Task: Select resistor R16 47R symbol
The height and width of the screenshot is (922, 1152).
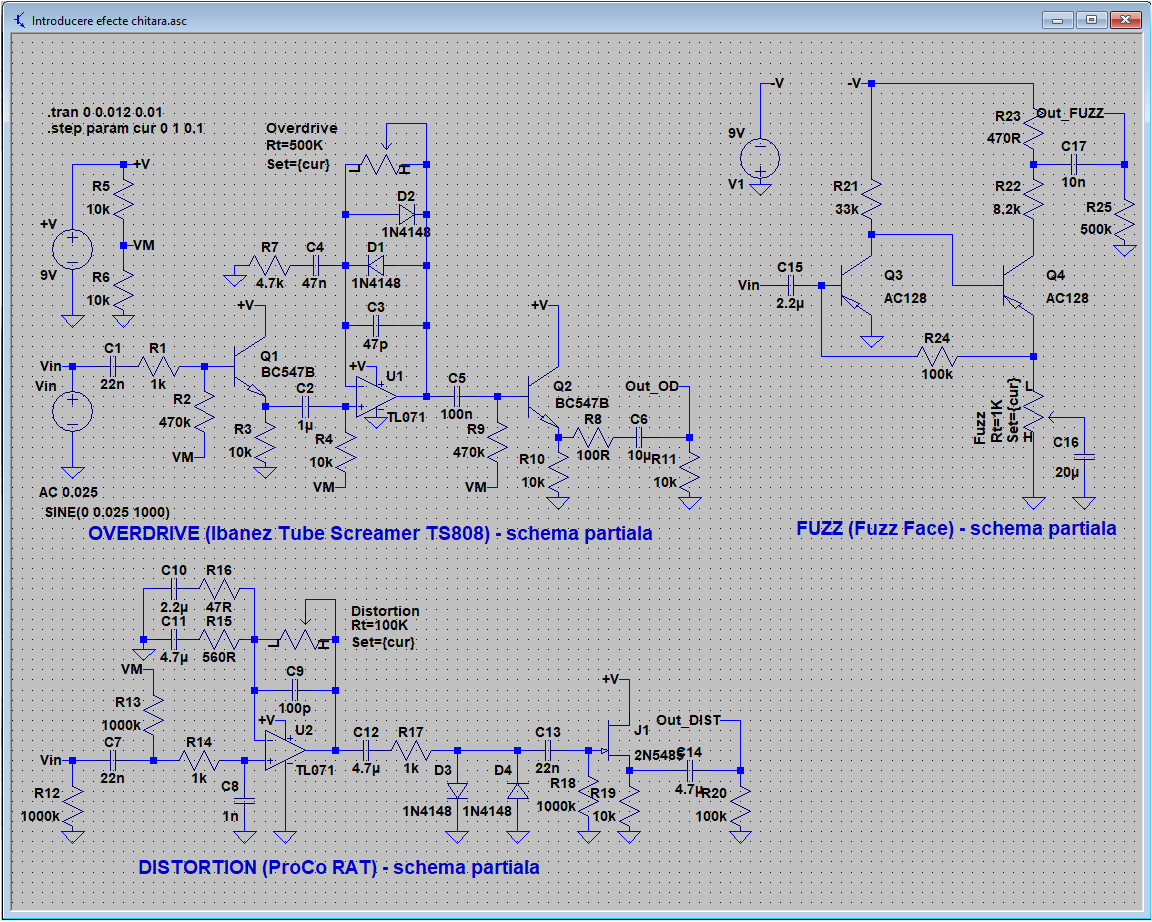Action: (219, 588)
